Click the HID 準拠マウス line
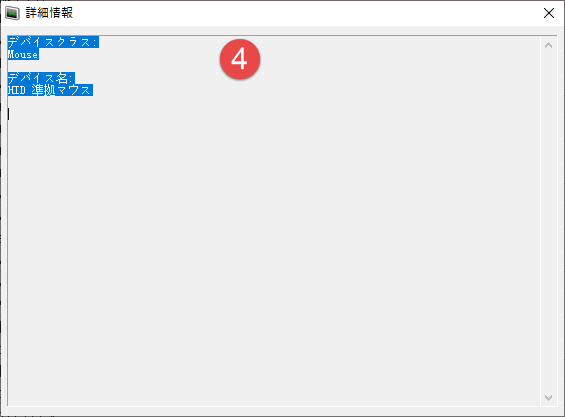 (50, 90)
